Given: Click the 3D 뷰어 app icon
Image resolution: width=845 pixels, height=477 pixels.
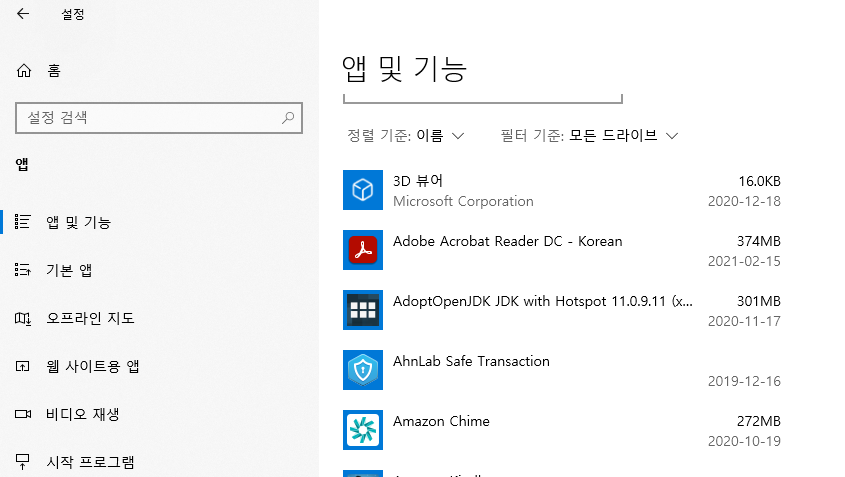Looking at the screenshot, I should 363,190.
